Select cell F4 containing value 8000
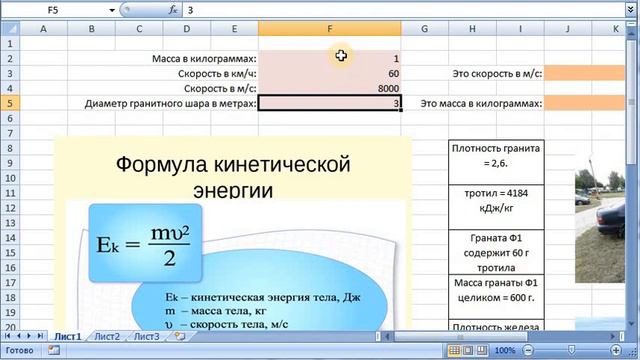640x360 pixels. 330,88
